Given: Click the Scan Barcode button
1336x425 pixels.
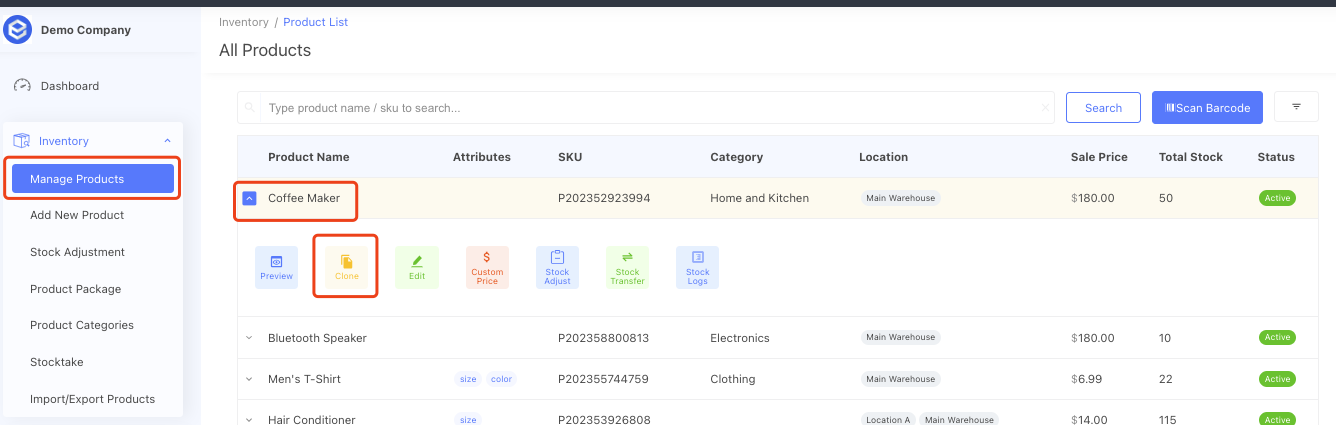Looking at the screenshot, I should pyautogui.click(x=1207, y=108).
